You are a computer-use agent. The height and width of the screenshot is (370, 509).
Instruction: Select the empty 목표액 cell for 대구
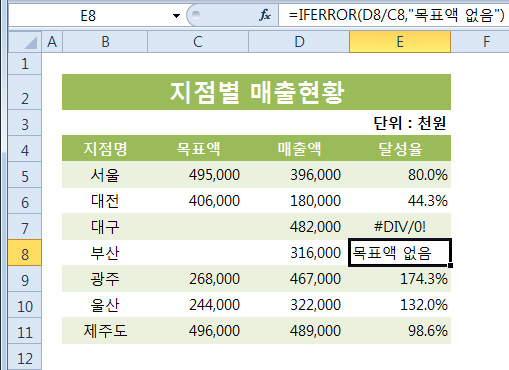tap(198, 227)
